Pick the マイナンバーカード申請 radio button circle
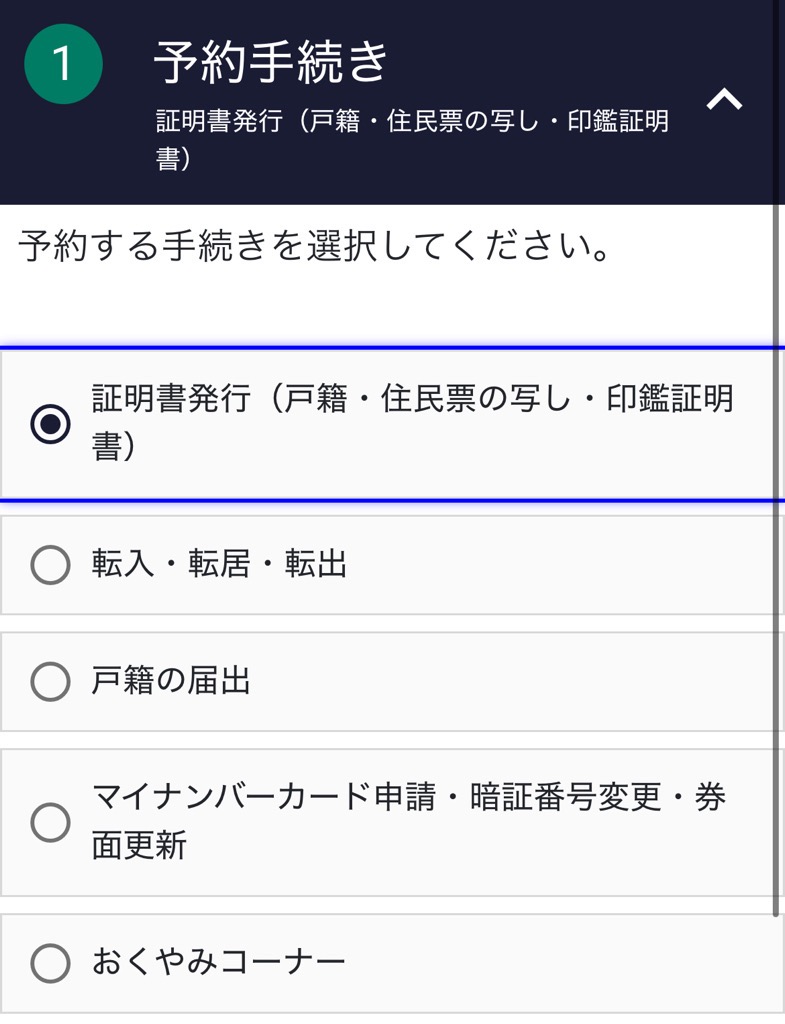 [50, 822]
